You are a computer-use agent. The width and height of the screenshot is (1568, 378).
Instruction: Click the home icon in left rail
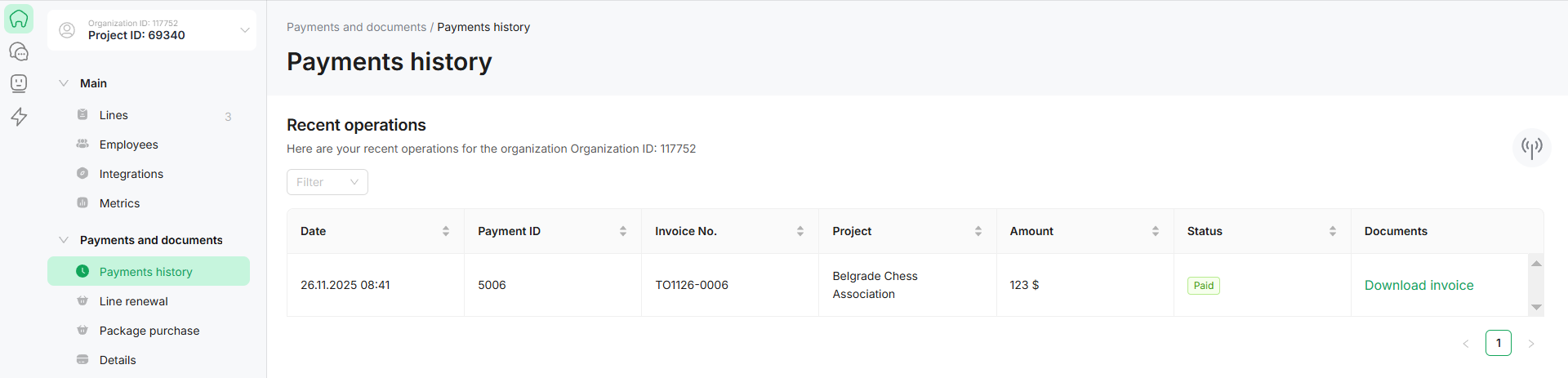pyautogui.click(x=19, y=19)
